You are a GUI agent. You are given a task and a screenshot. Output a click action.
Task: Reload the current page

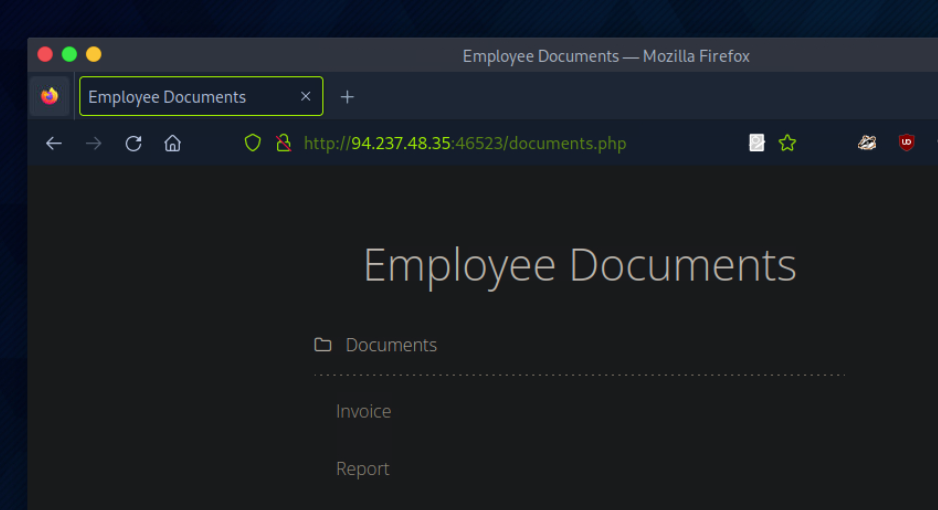[133, 143]
